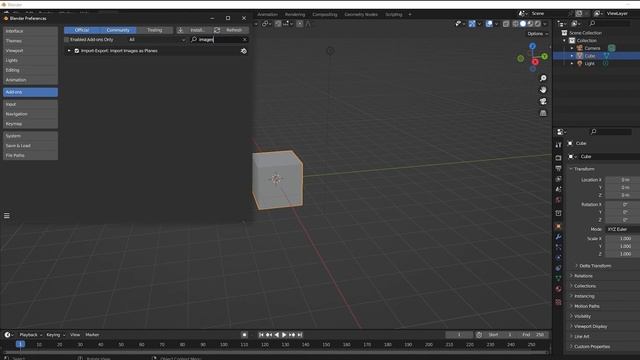Screen dimensions: 640x360
Task: Select solid viewport shading mode
Action: 523,24
